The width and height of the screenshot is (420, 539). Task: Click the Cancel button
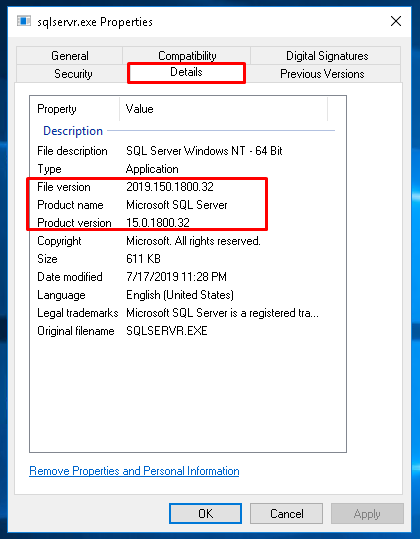(286, 514)
